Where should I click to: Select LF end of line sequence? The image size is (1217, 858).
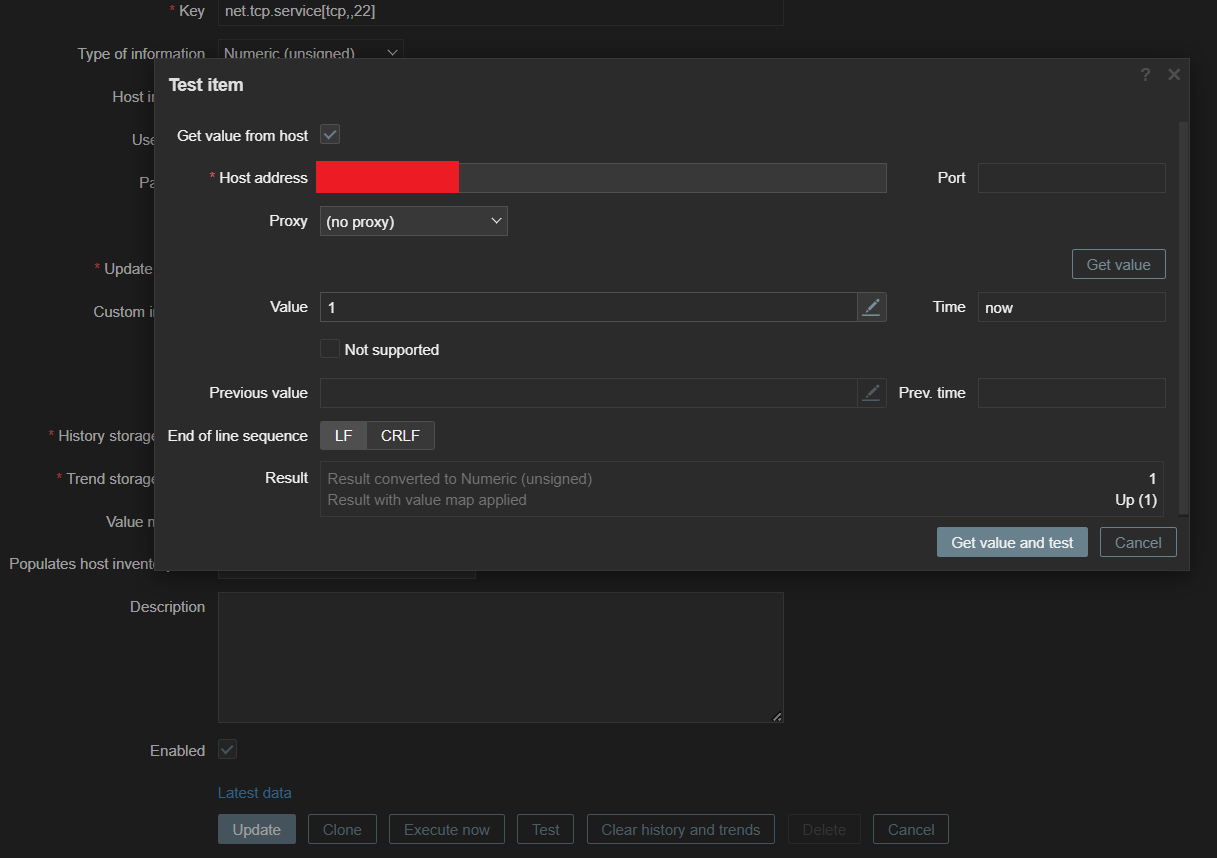pos(343,436)
